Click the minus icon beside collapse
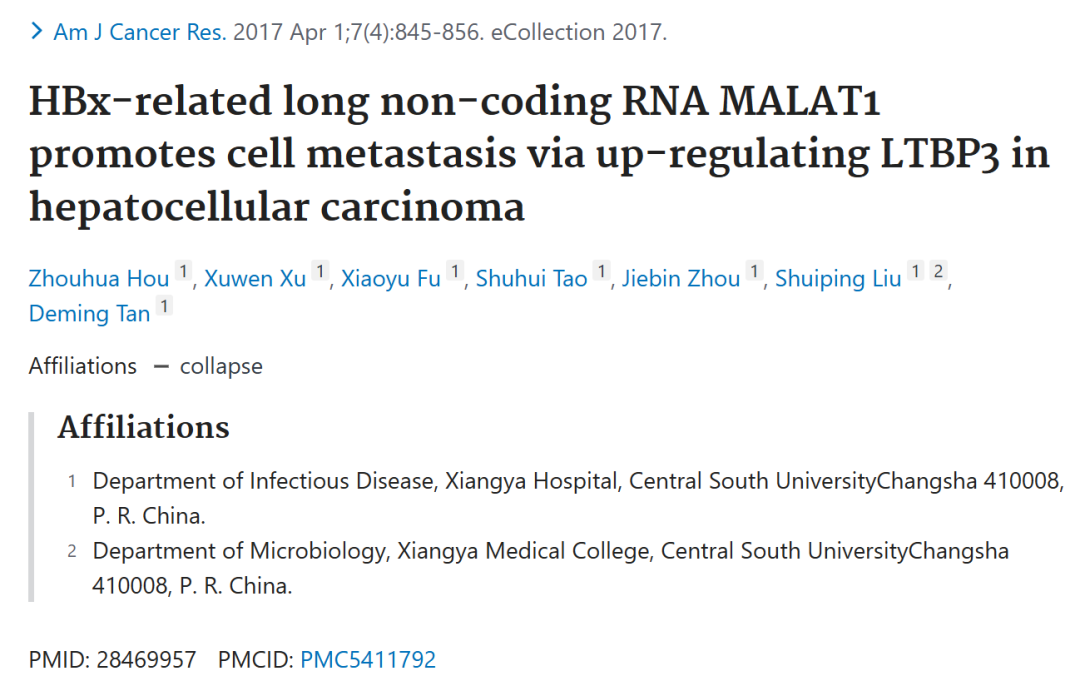 161,366
